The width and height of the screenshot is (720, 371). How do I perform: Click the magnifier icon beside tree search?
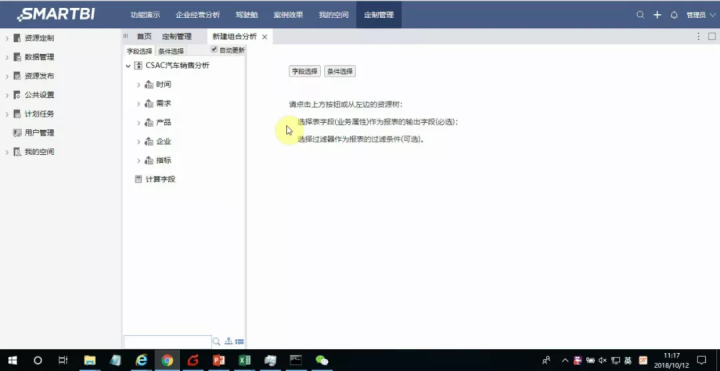pos(216,342)
